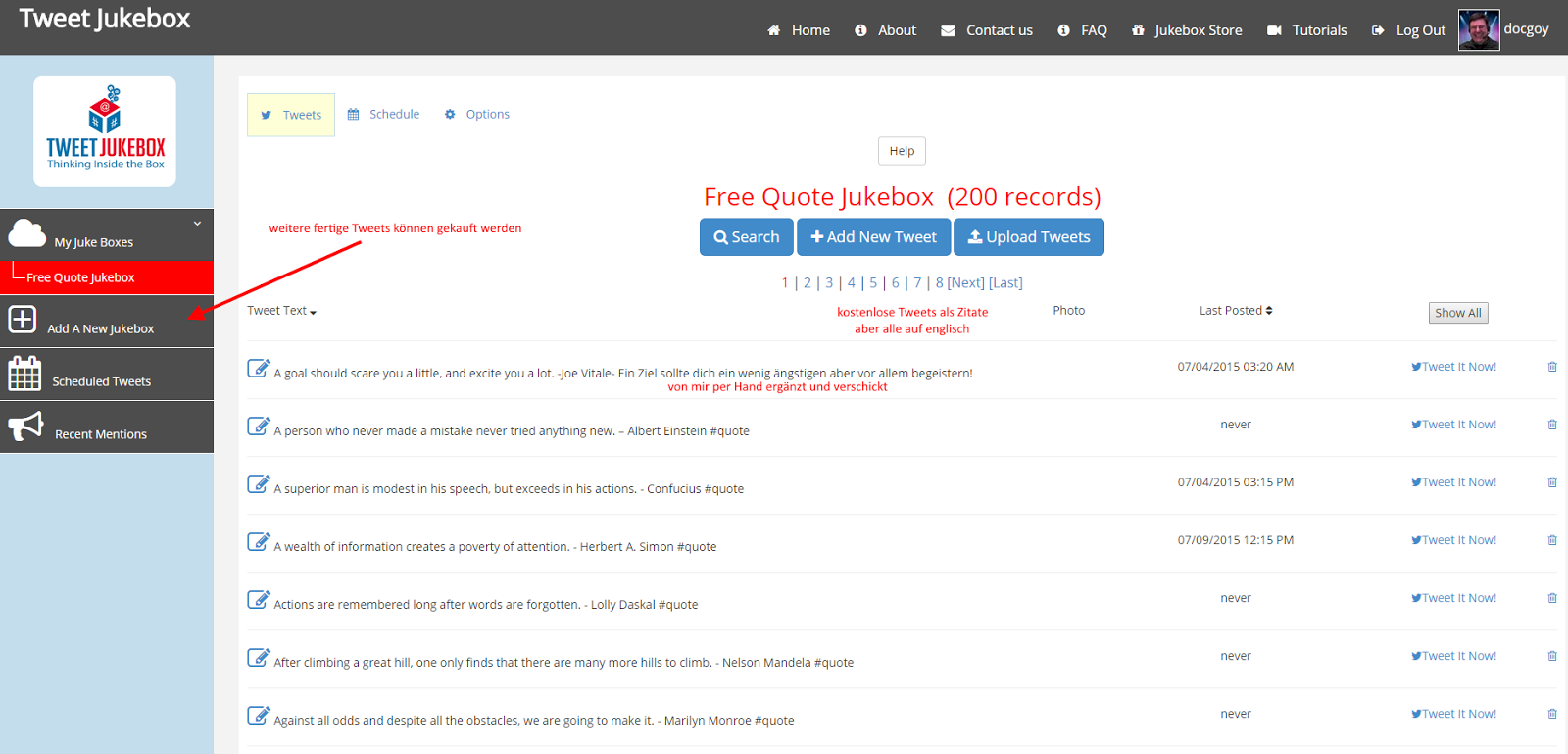
Task: Tweet the Albert Einstein quote now
Action: pos(1453,425)
